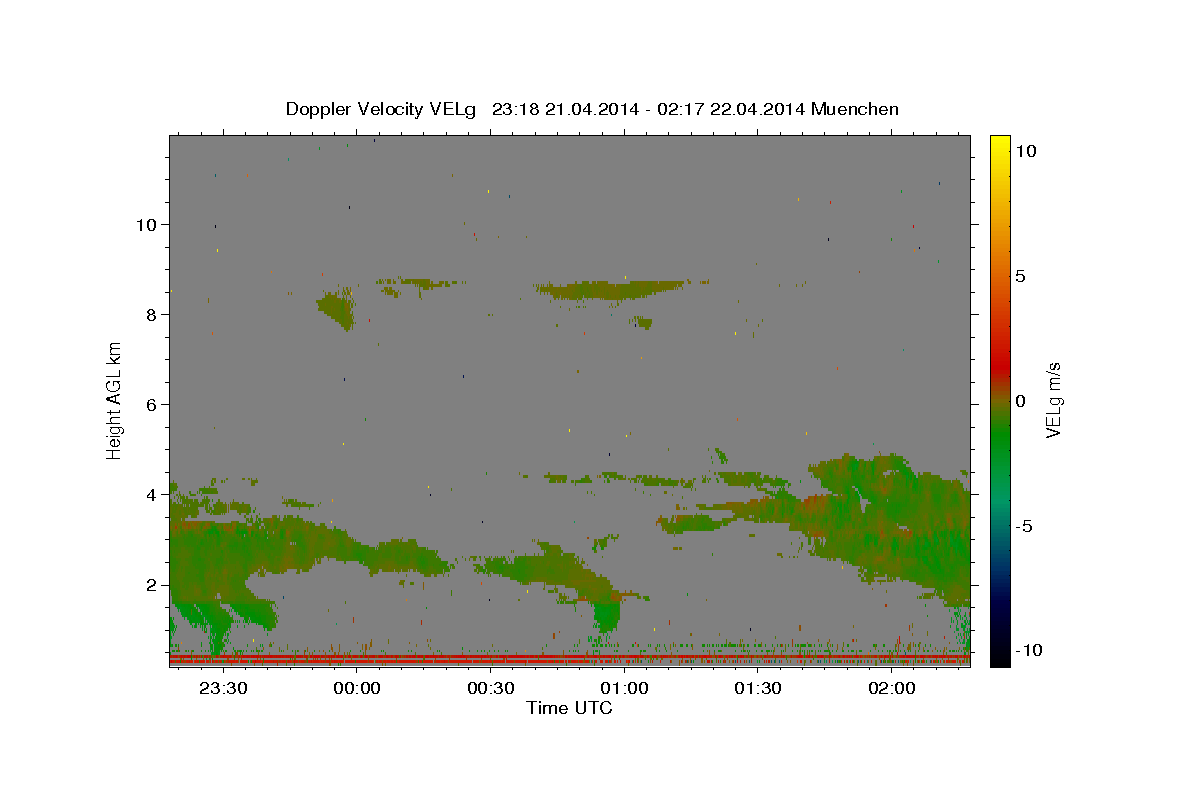The height and width of the screenshot is (800, 1200).
Task: Click the green fall streak below cloud at 01:00
Action: click(606, 615)
